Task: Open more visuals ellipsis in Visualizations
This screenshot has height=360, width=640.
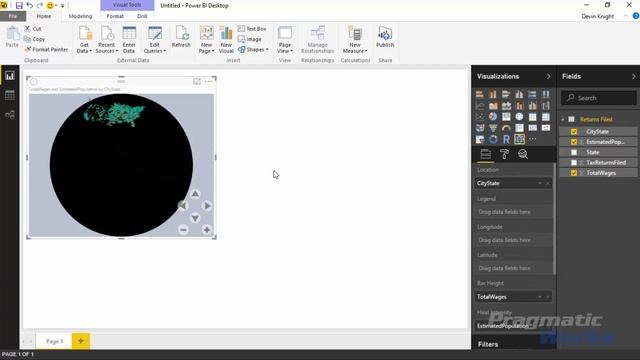Action: coord(533,139)
